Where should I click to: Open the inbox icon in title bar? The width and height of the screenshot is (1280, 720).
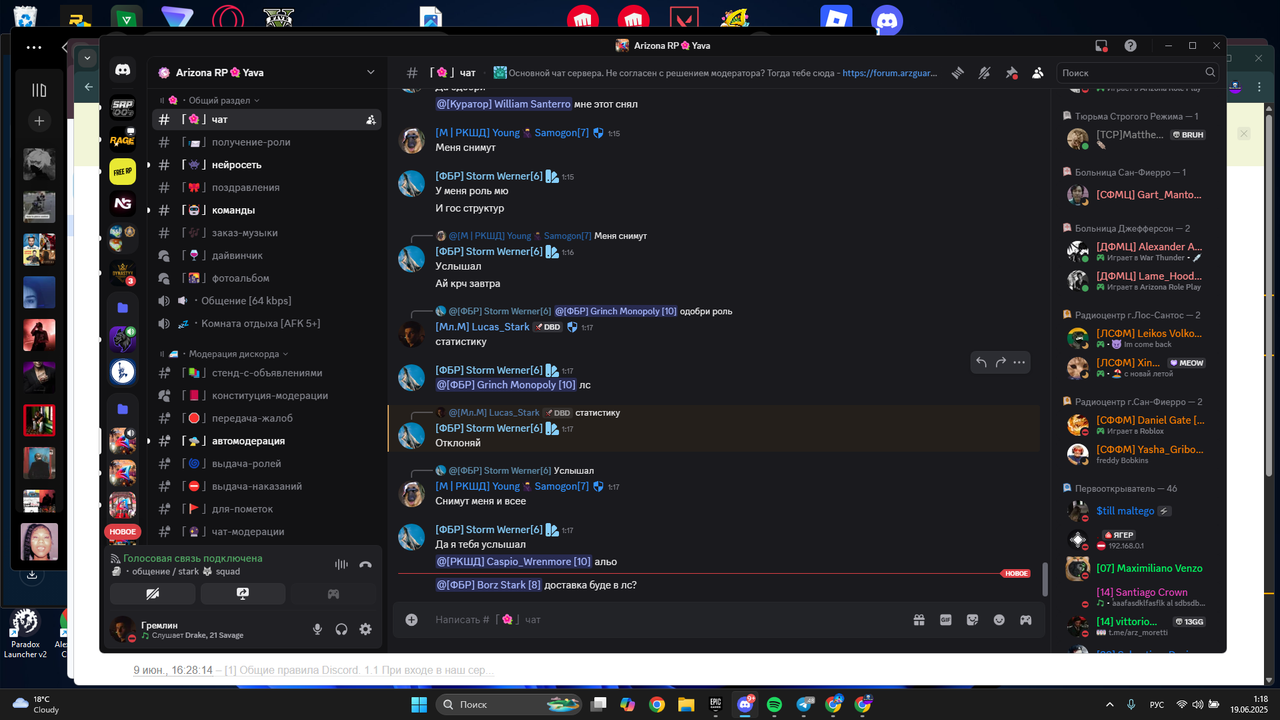pos(1101,46)
